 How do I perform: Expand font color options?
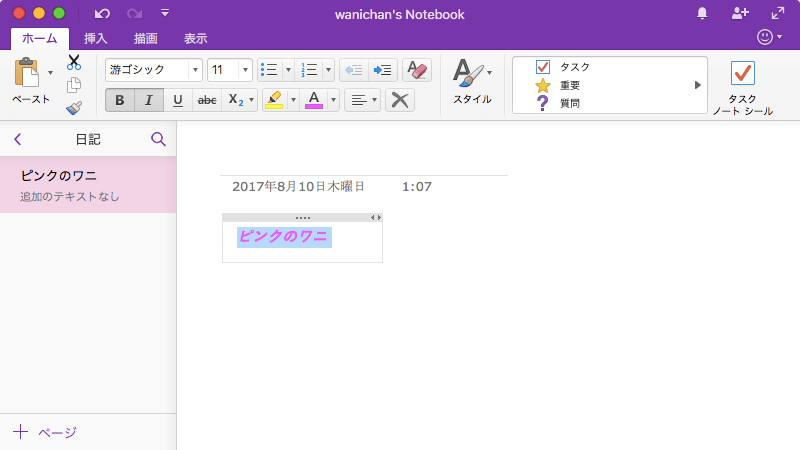coord(333,100)
